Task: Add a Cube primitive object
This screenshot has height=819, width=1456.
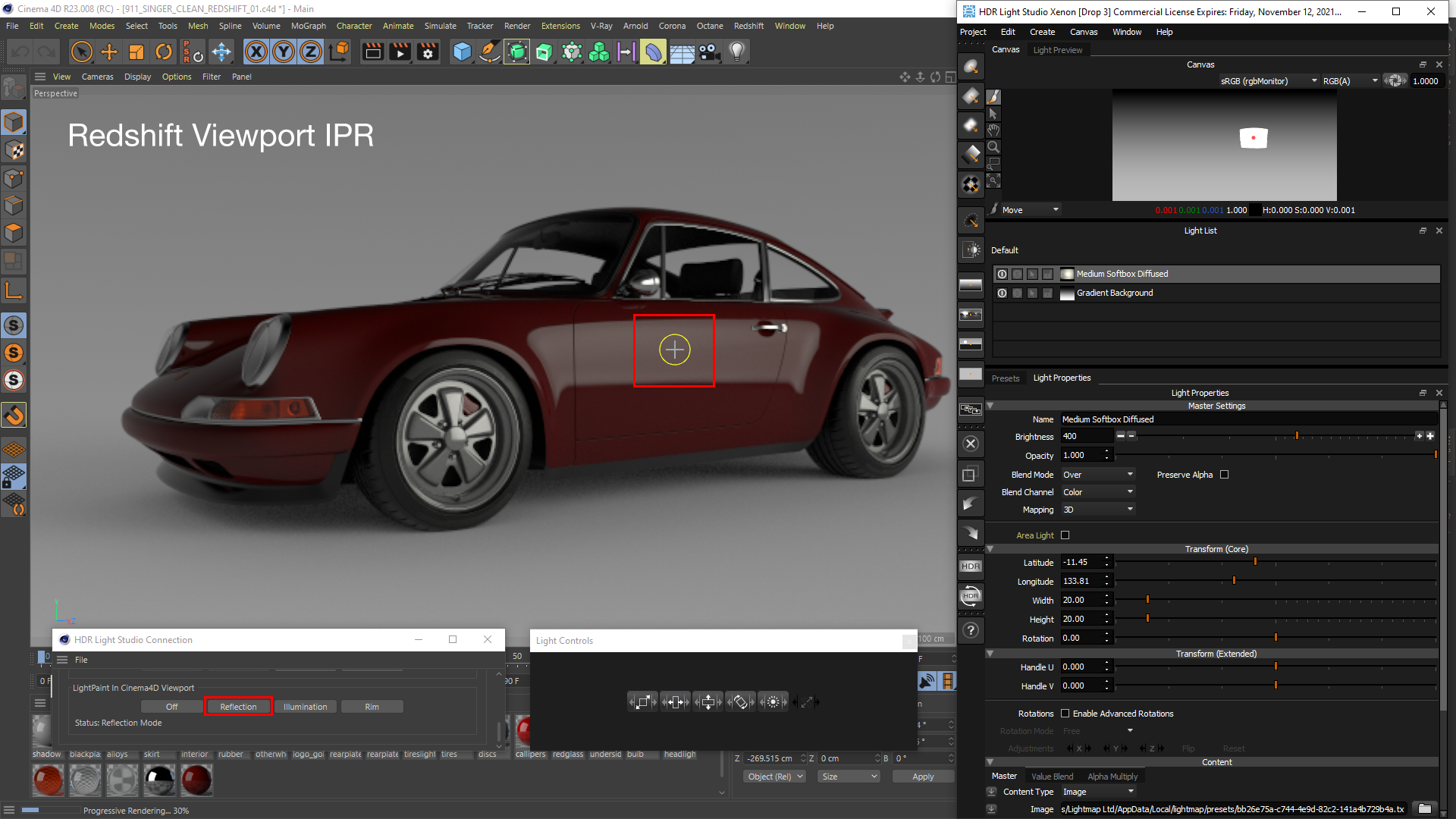Action: 462,52
